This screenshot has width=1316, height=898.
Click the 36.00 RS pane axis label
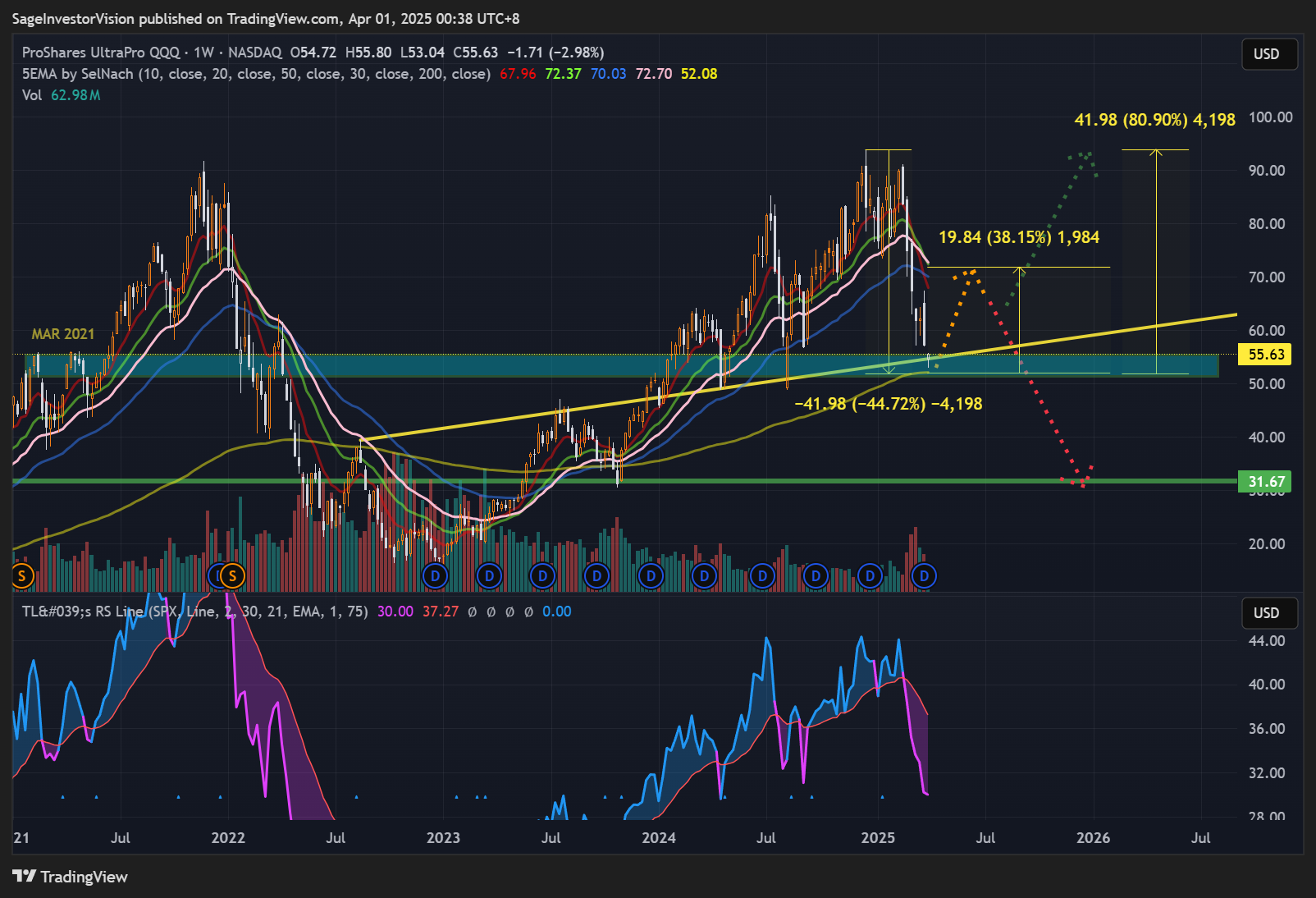tap(1267, 729)
